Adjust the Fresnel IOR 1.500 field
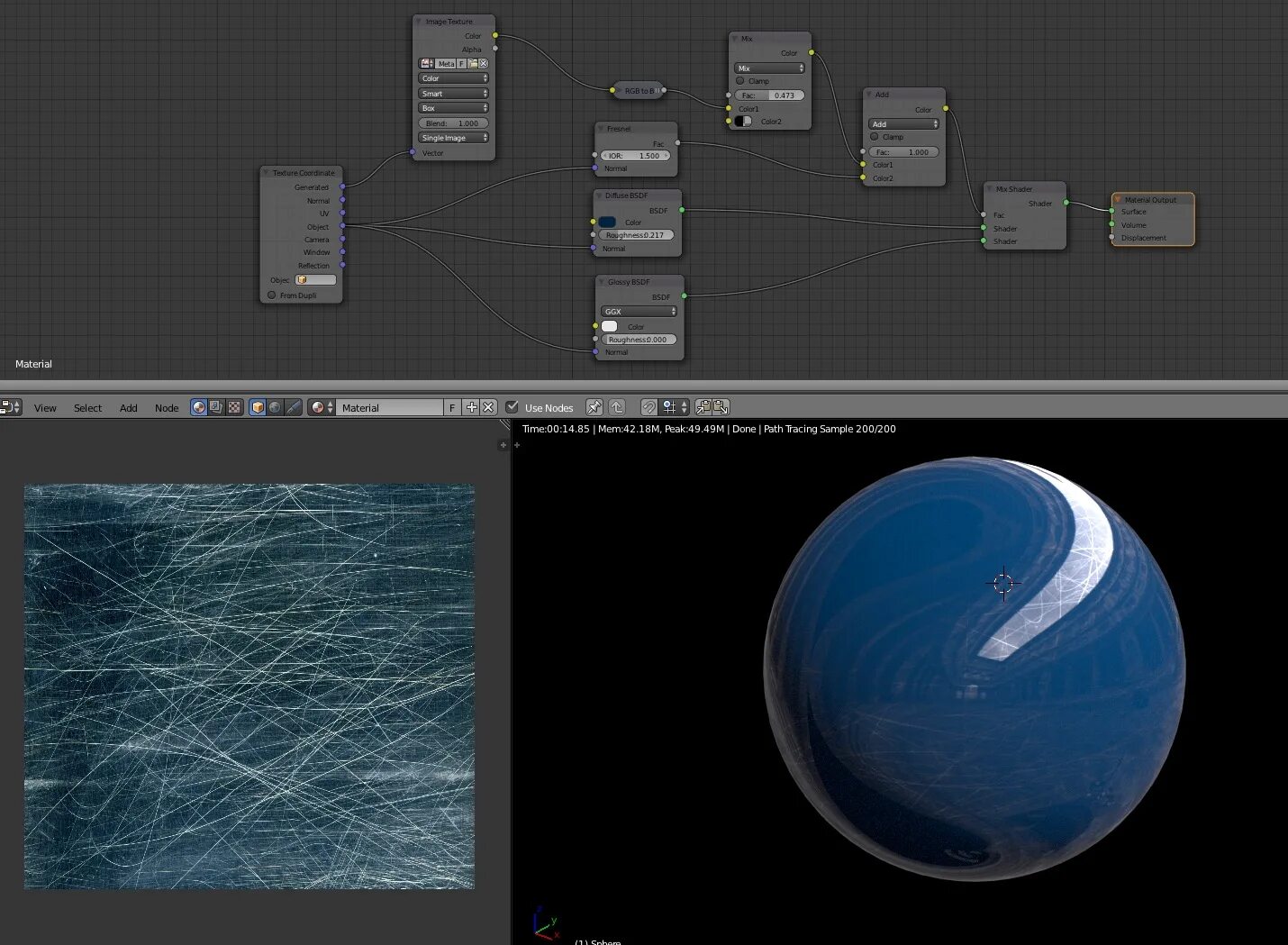Screen dimensions: 1288x945 [x=635, y=156]
